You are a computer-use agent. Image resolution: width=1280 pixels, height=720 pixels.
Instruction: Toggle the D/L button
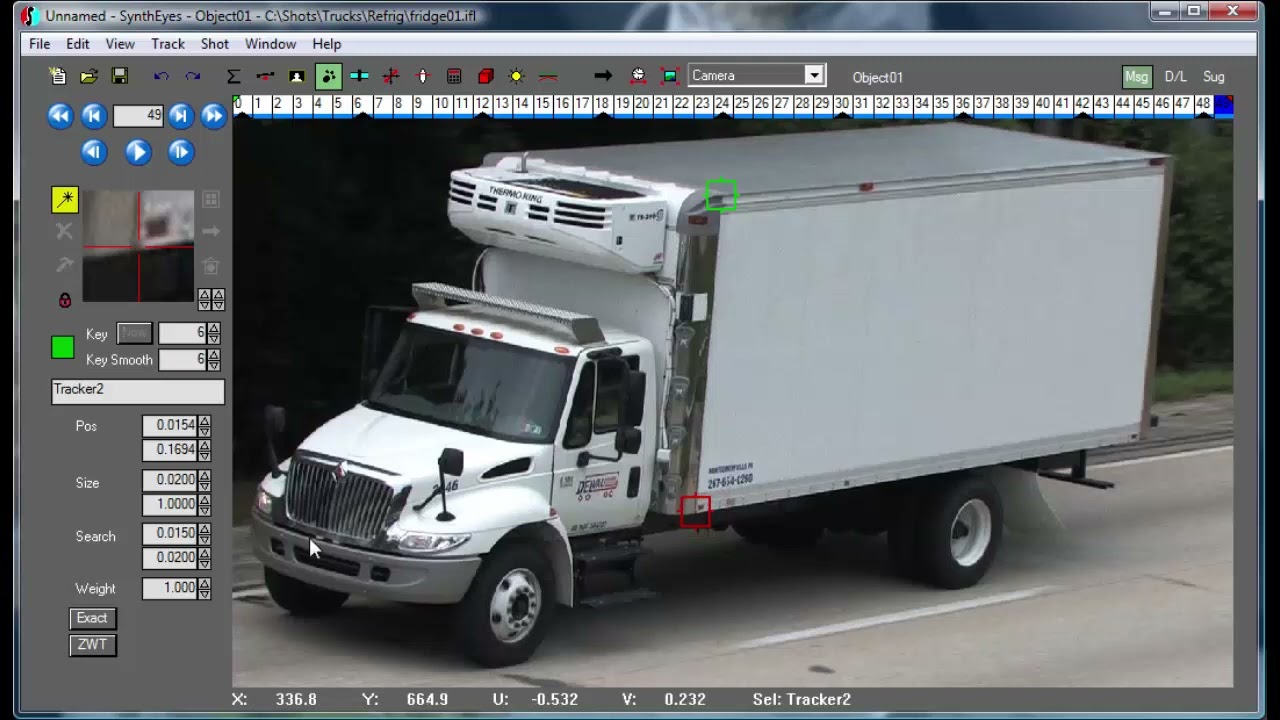tap(1175, 77)
